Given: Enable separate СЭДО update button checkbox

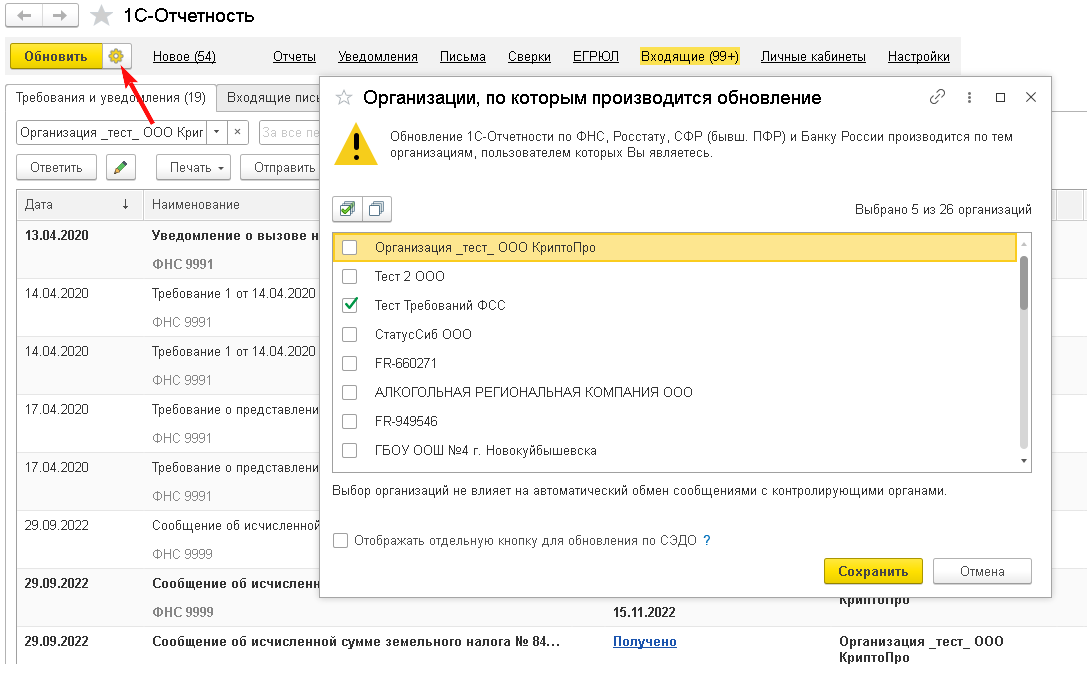Looking at the screenshot, I should pos(341,541).
